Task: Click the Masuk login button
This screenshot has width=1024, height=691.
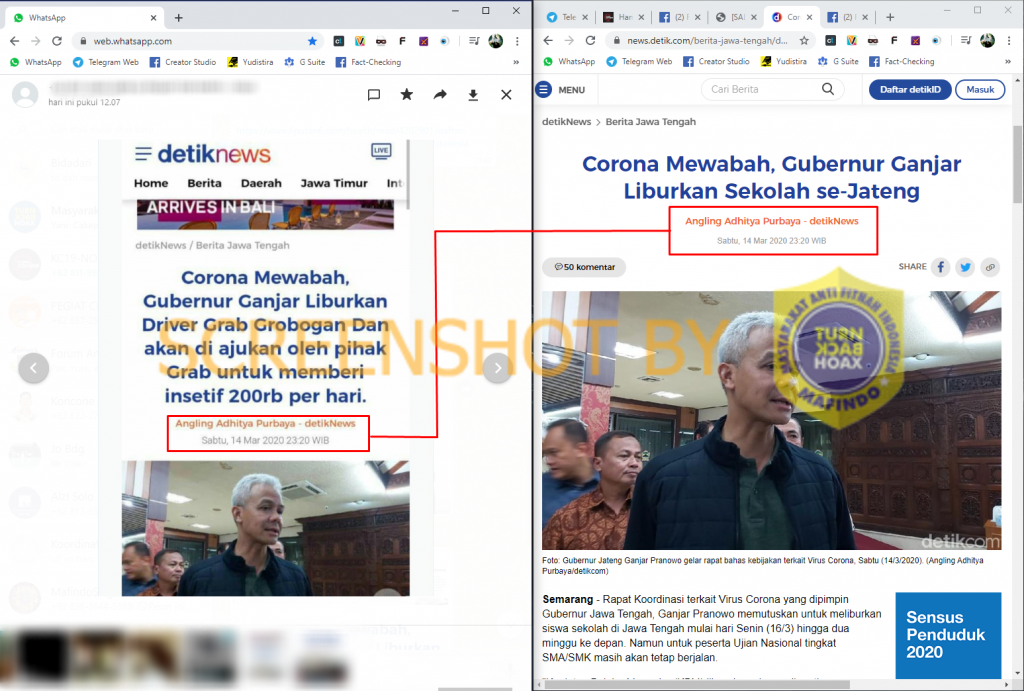Action: (x=980, y=89)
